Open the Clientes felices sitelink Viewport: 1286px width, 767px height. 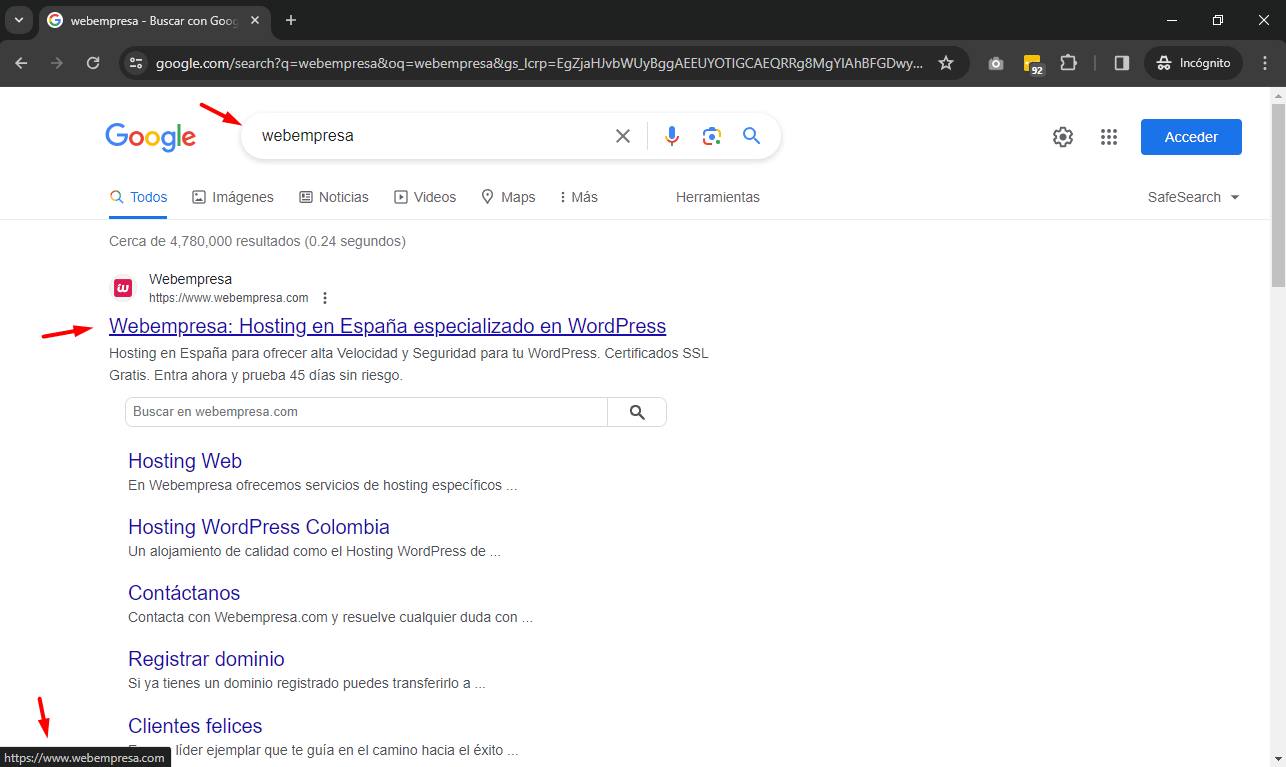tap(195, 726)
